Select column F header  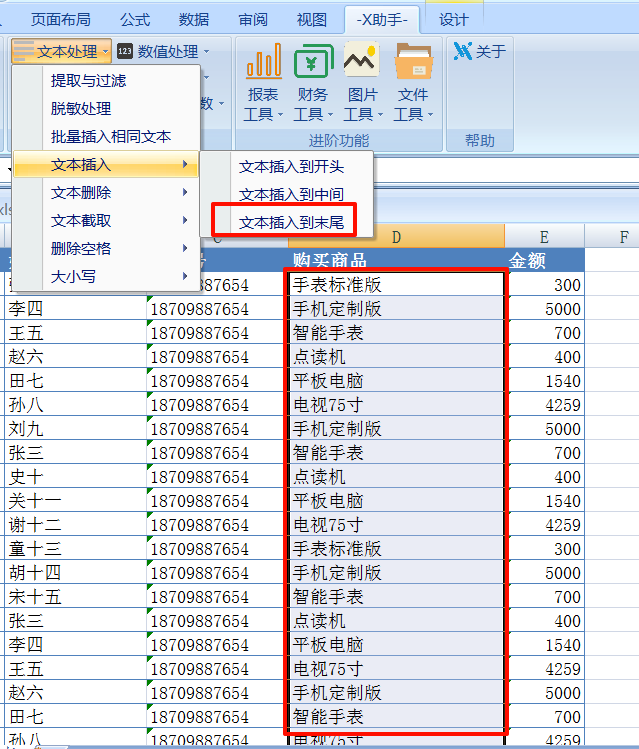pyautogui.click(x=624, y=236)
